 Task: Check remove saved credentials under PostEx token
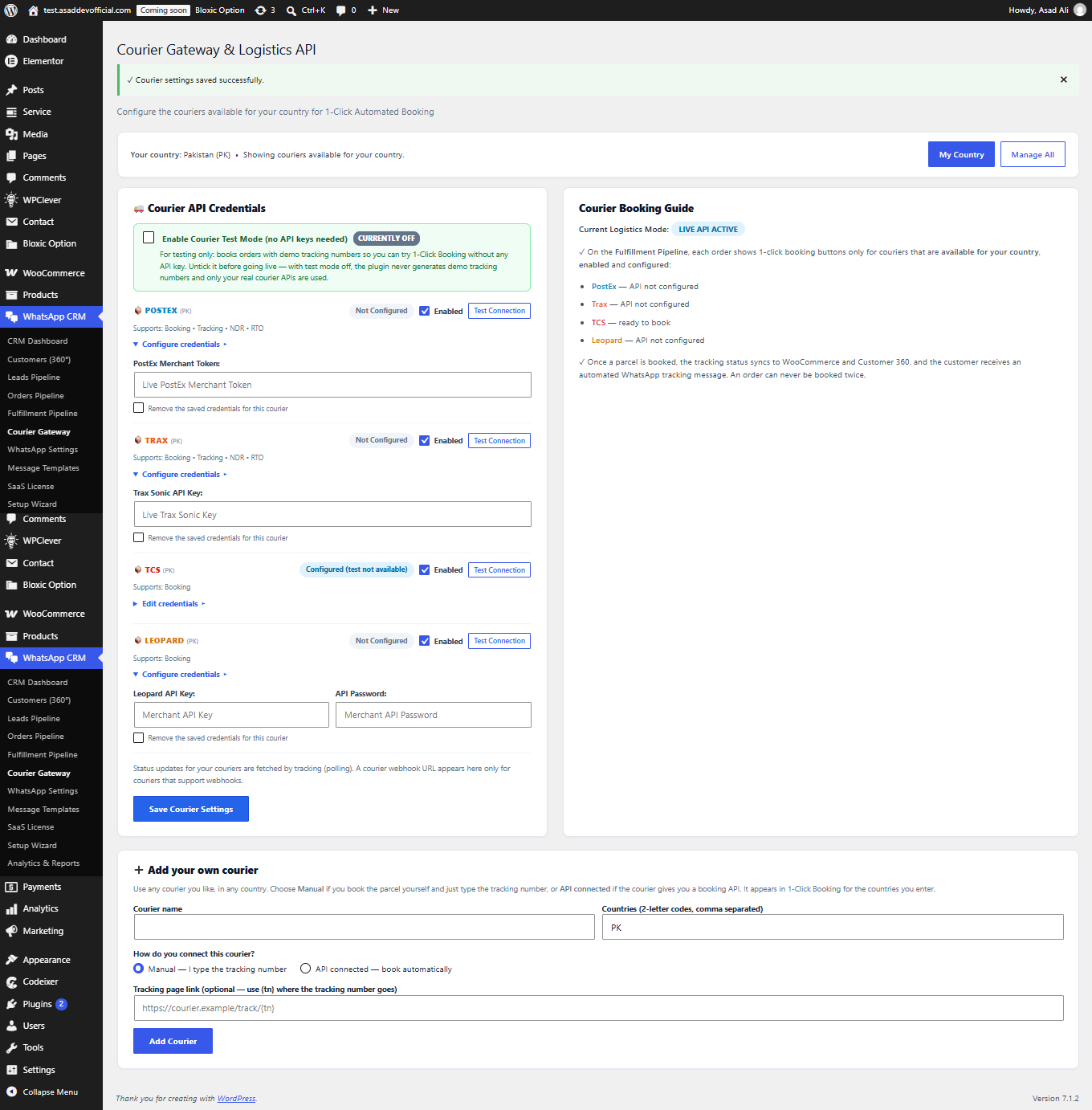tap(138, 408)
